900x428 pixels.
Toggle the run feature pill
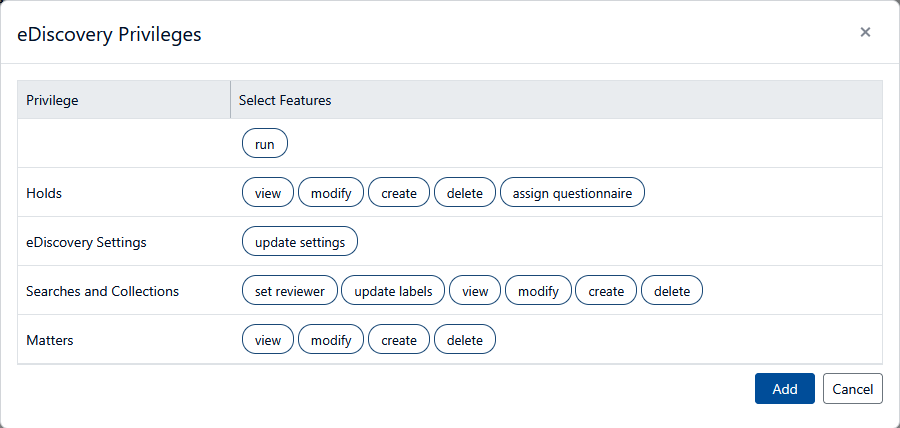(265, 144)
